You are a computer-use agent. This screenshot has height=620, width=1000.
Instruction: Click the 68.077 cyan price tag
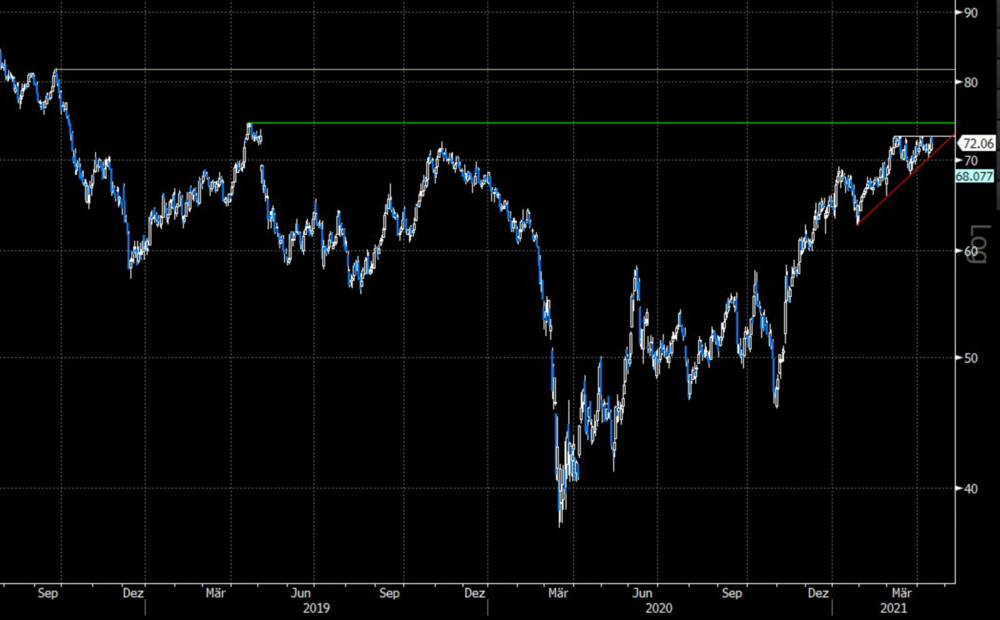[x=974, y=176]
